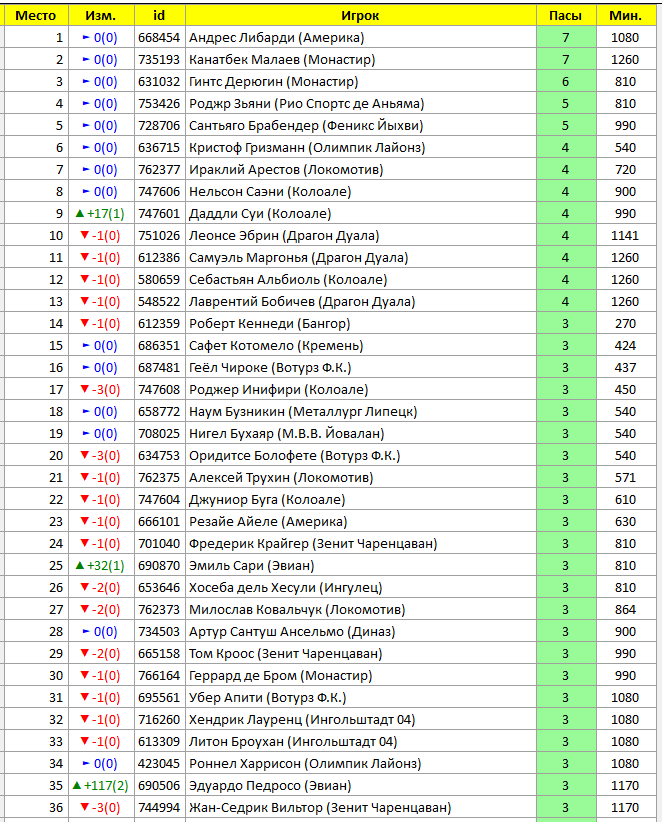Select Фредерик Крайгер (Зенит Чаренцаван)
The width and height of the screenshot is (662, 822).
point(361,544)
